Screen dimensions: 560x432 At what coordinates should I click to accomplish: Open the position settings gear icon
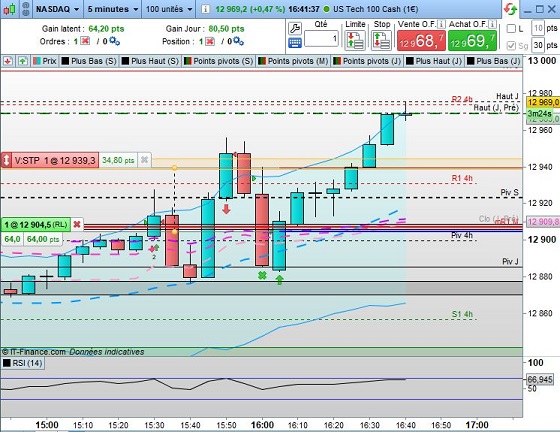point(238,41)
